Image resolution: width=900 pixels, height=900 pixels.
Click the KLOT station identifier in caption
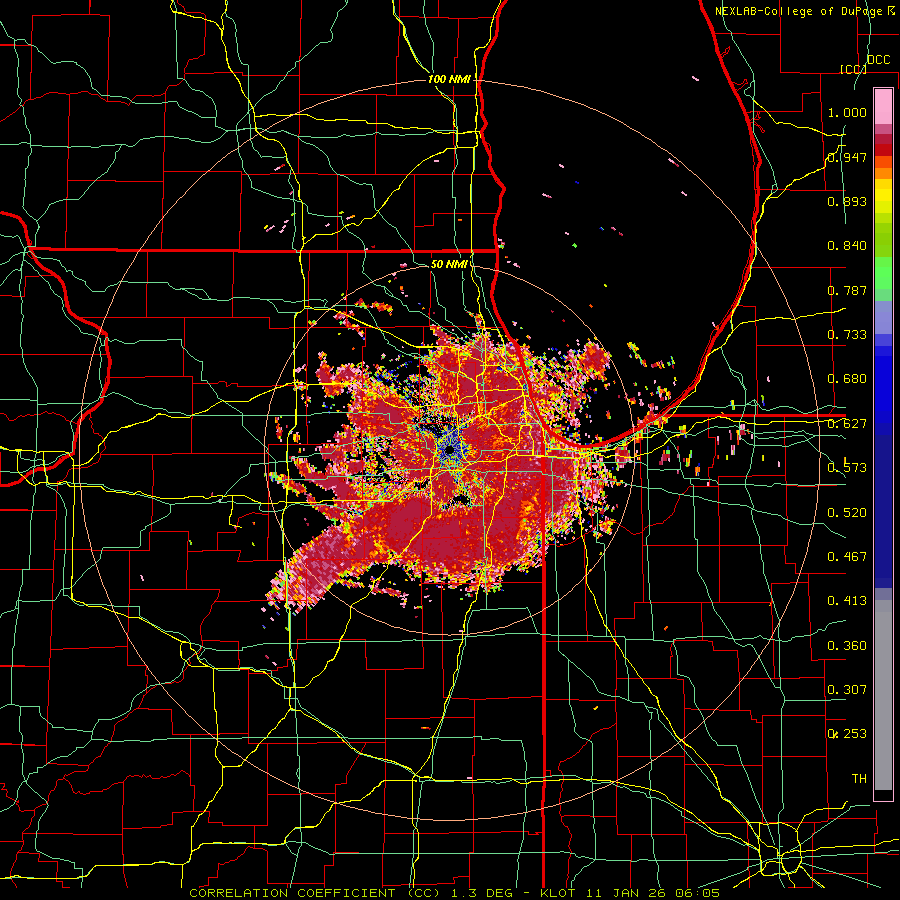558,893
